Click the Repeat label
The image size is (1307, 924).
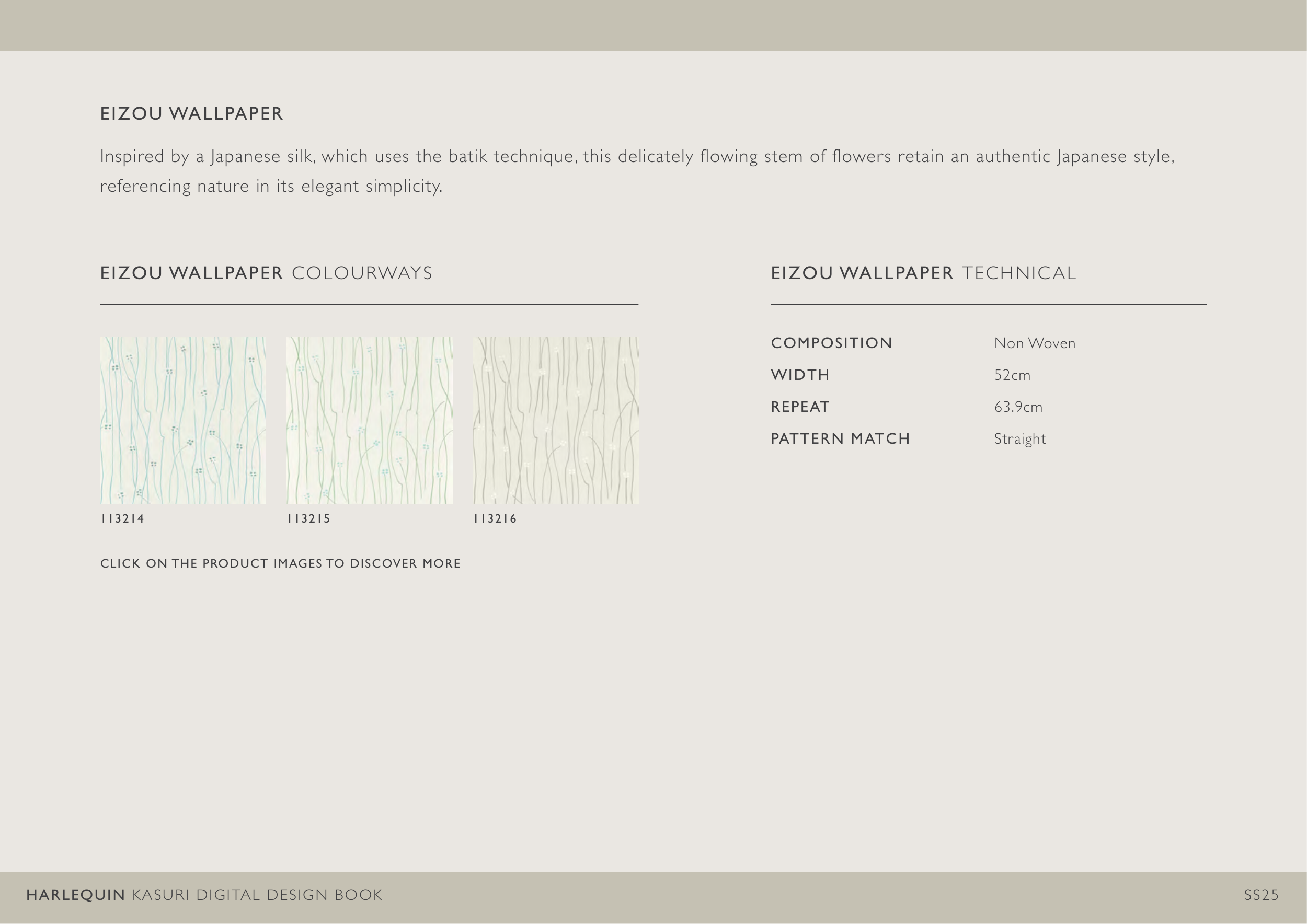[800, 407]
